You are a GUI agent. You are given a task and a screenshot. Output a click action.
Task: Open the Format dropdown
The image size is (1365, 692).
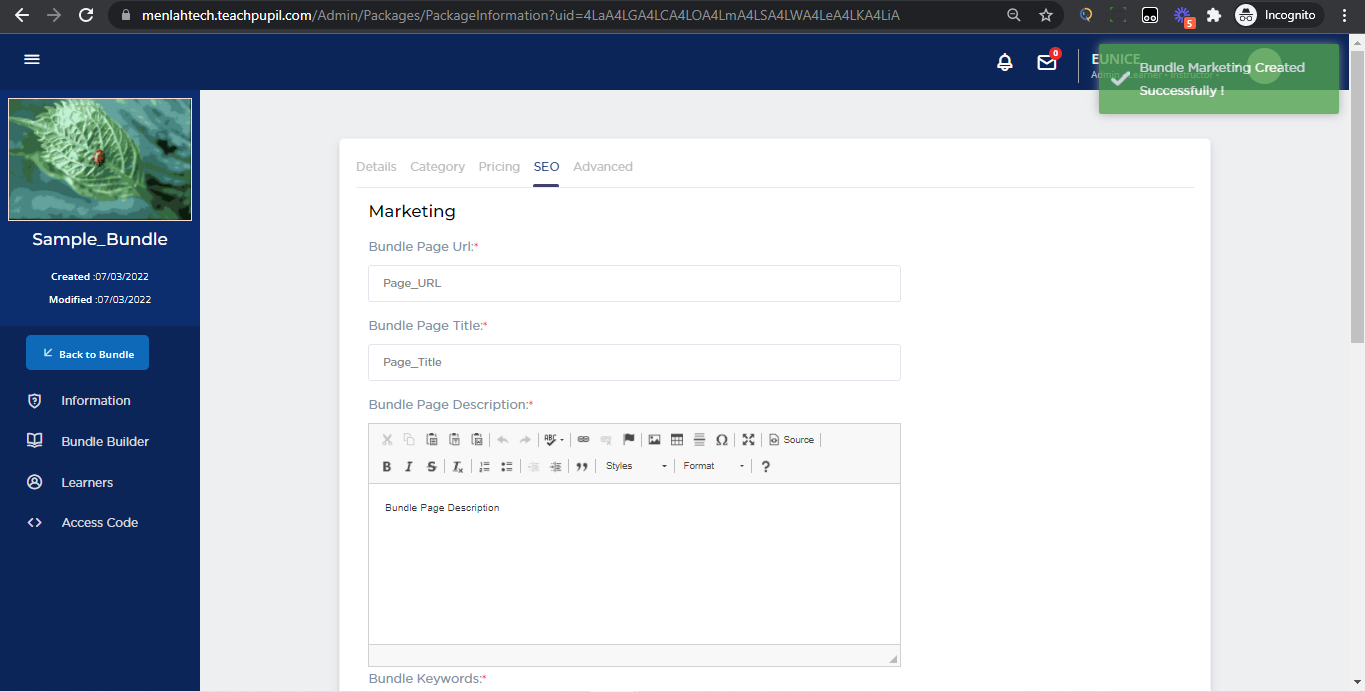click(x=713, y=467)
